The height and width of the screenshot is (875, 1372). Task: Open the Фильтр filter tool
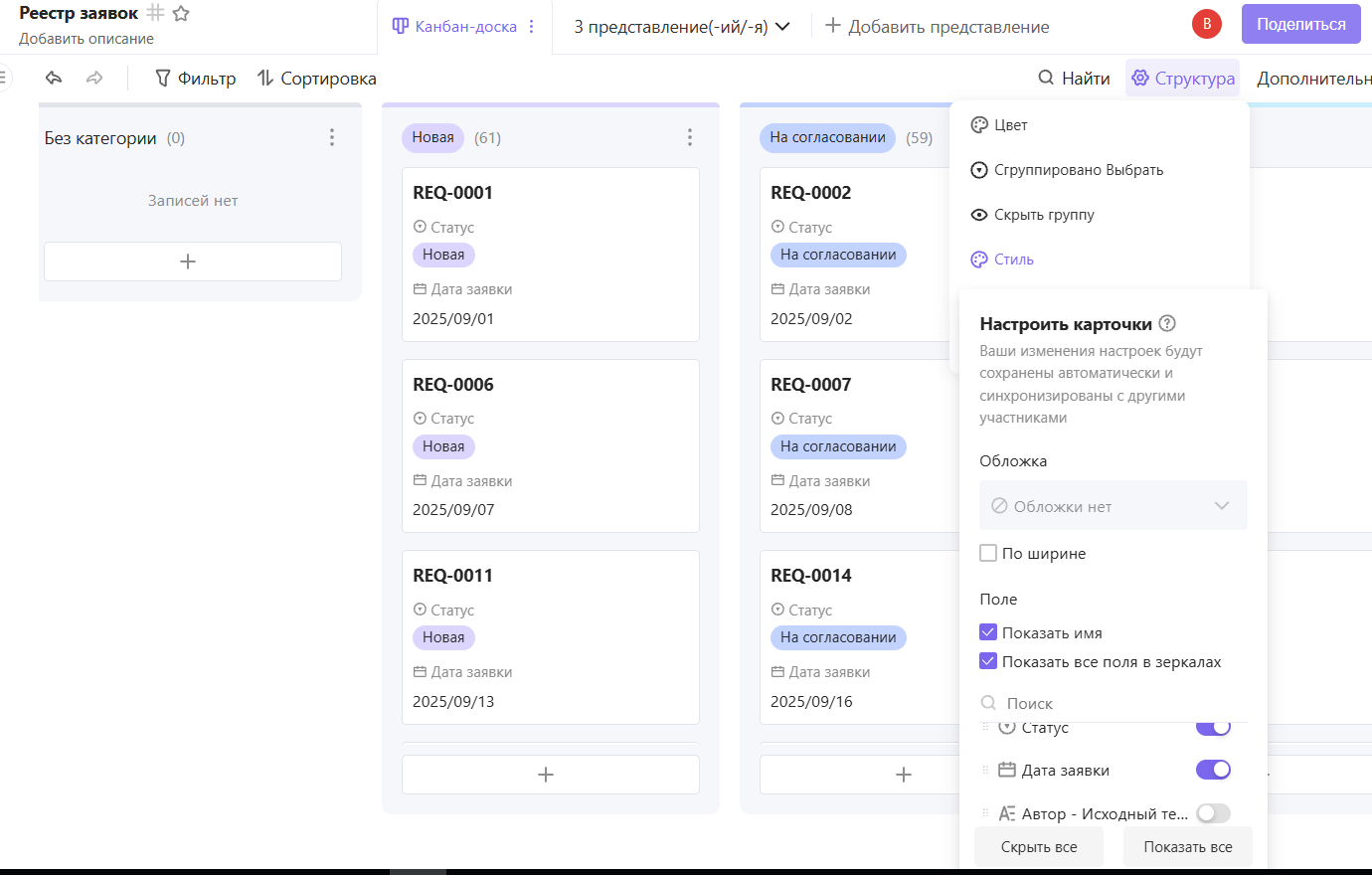click(x=196, y=78)
